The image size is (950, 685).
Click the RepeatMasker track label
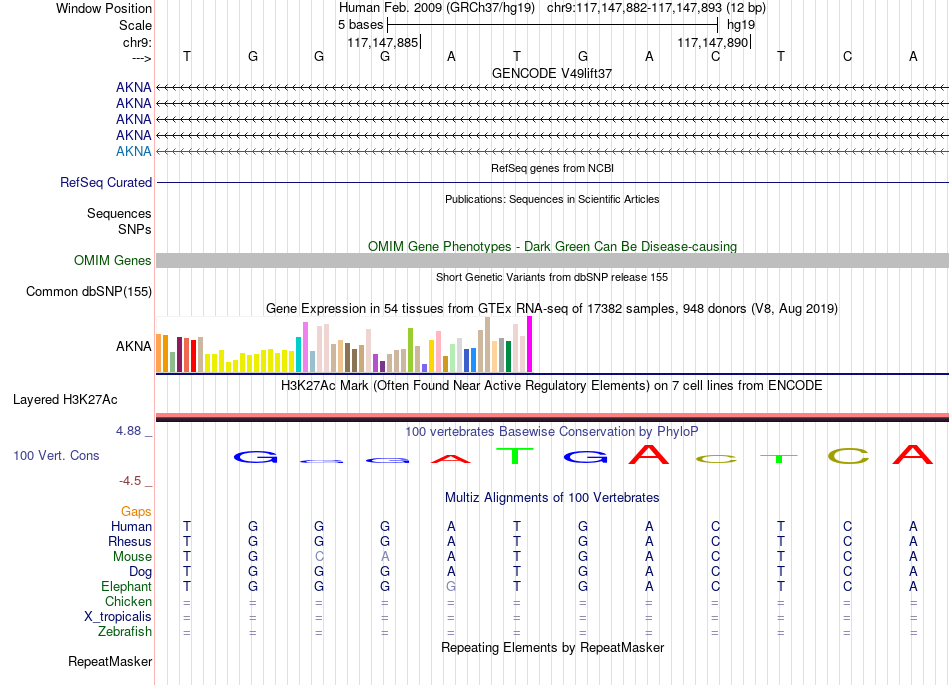pyautogui.click(x=110, y=661)
